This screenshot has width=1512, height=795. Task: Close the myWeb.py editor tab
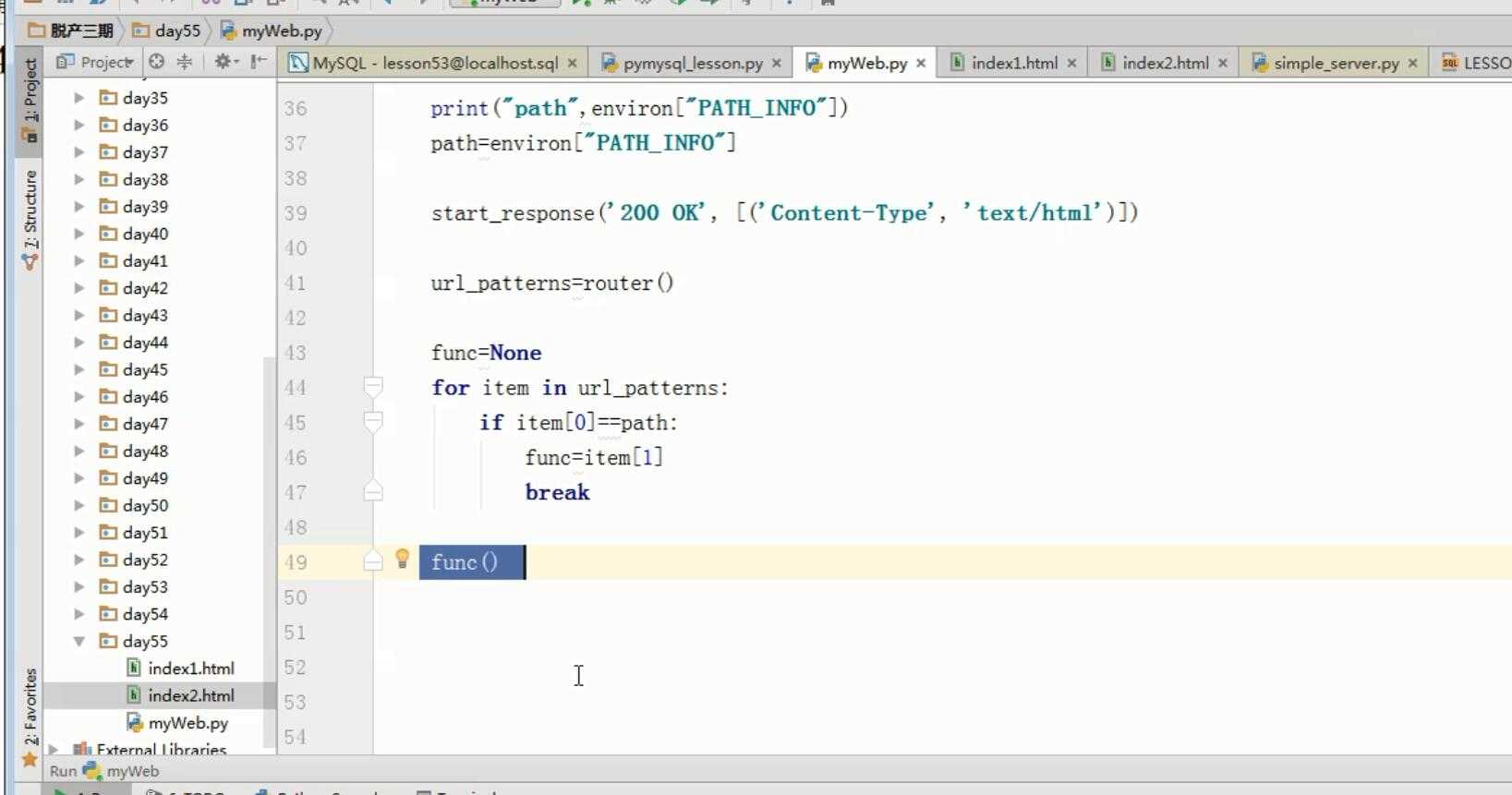(921, 63)
